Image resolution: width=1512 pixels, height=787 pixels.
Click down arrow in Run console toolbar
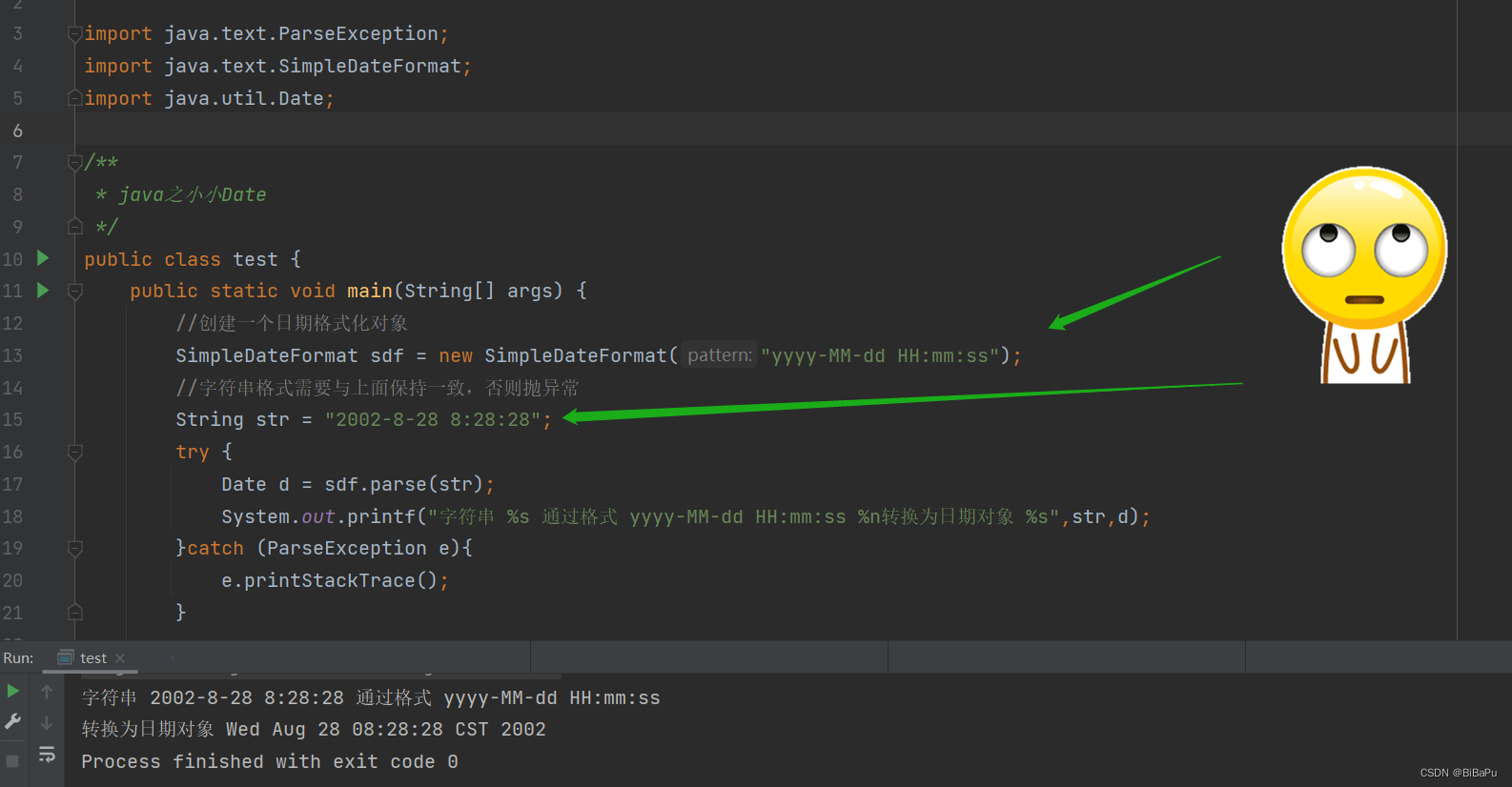47,723
